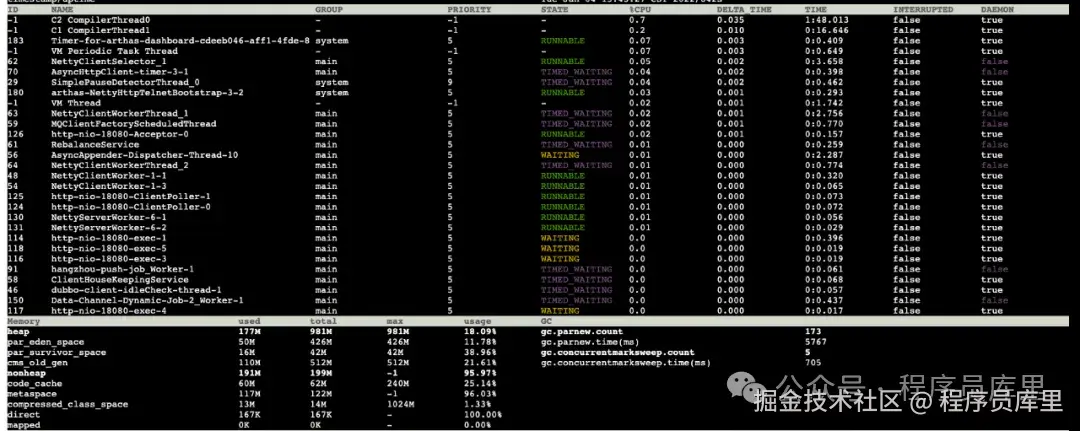Click http-nio-18080-exec-1 thread name

click(x=109, y=238)
